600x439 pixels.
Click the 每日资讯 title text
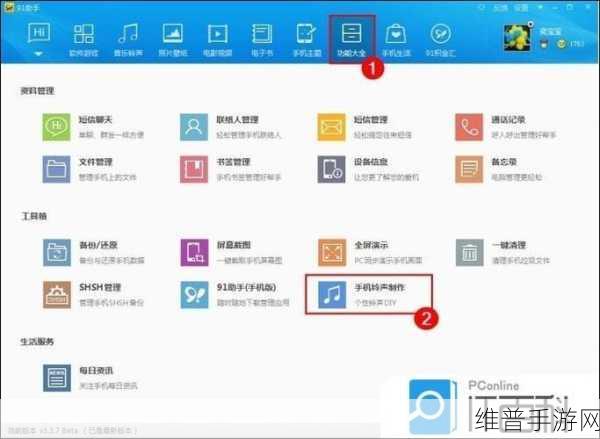click(x=96, y=370)
